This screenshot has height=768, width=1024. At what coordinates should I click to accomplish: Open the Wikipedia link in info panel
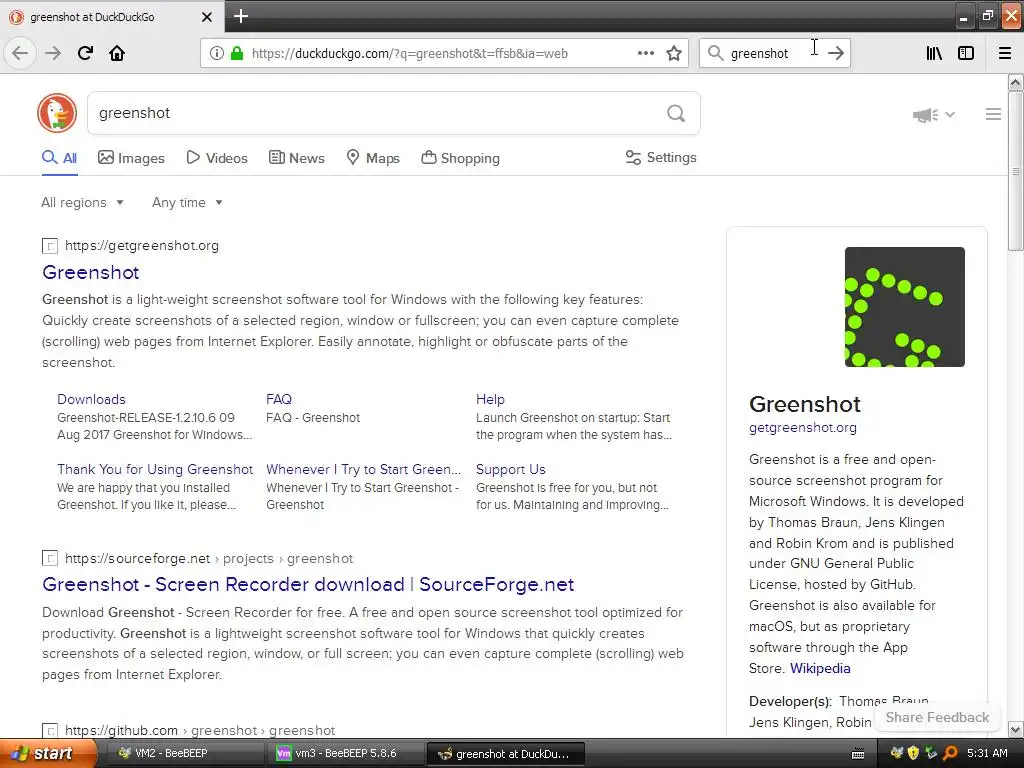click(820, 668)
